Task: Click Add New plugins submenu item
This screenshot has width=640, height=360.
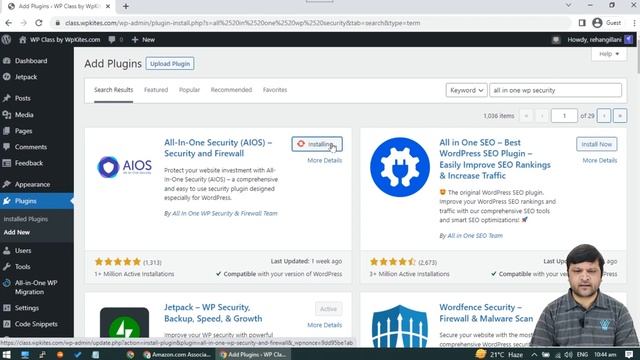Action: [x=17, y=232]
